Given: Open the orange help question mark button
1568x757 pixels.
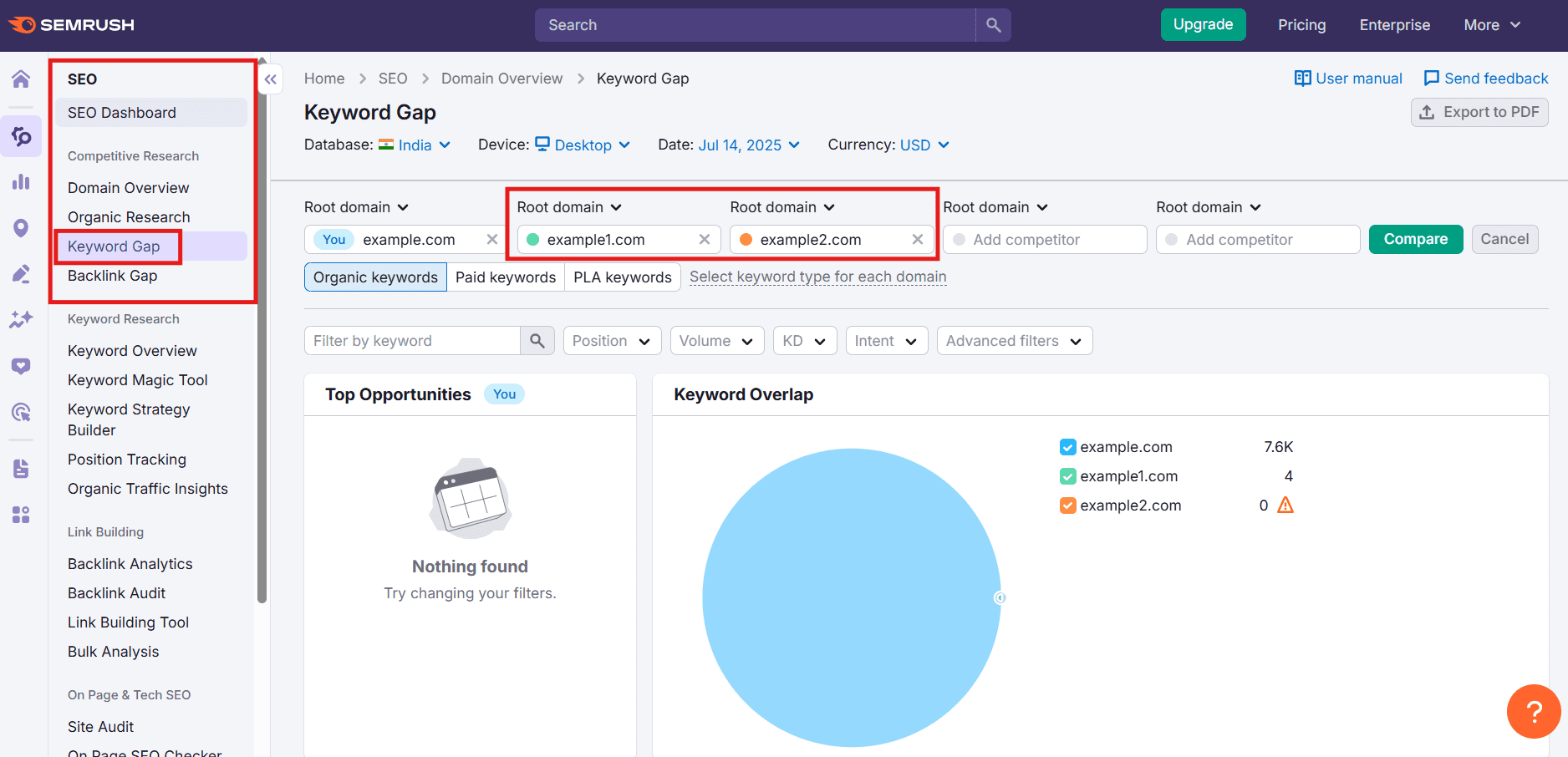Looking at the screenshot, I should [x=1534, y=712].
